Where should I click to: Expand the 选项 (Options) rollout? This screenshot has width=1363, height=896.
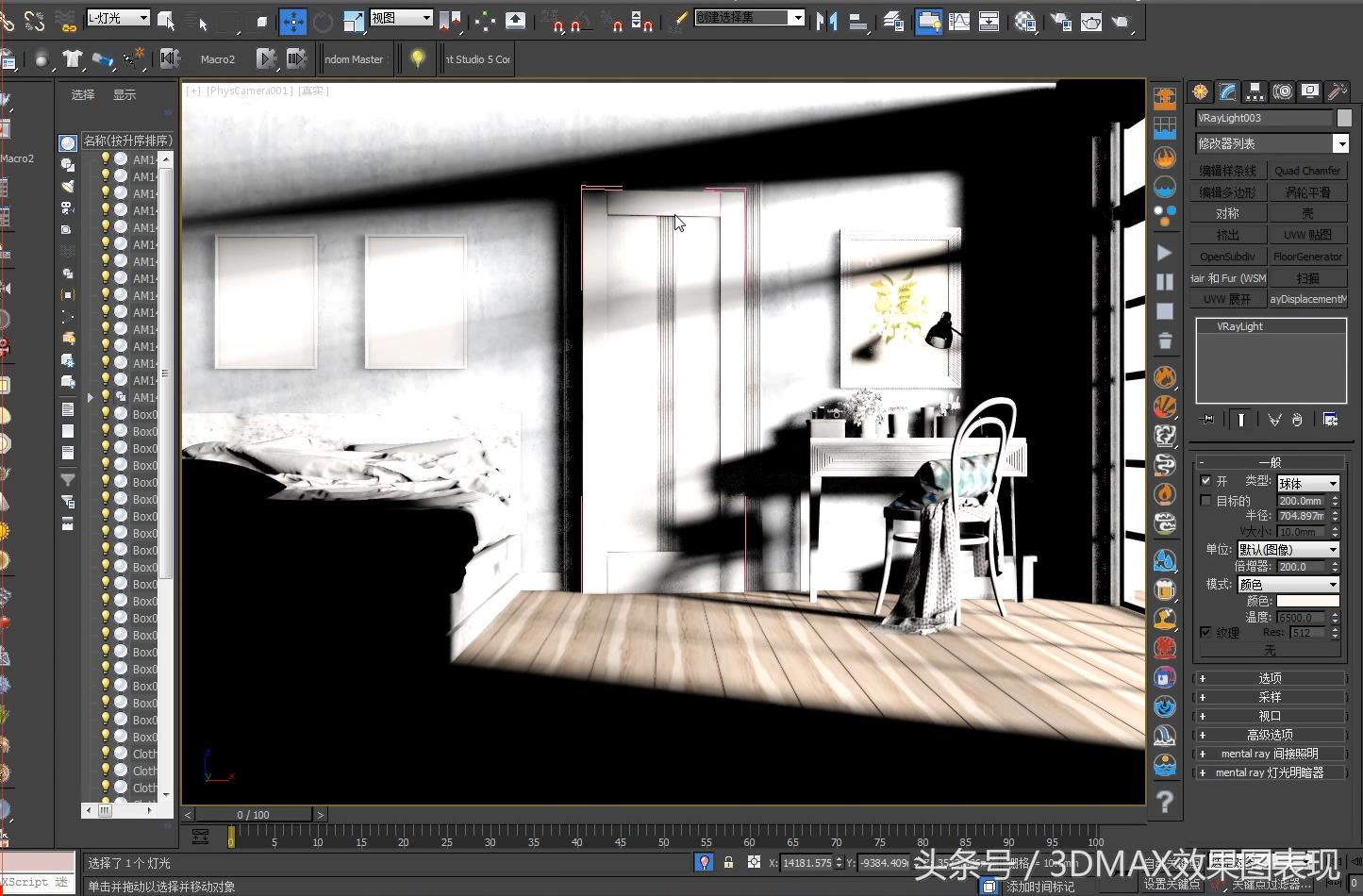pos(1269,678)
